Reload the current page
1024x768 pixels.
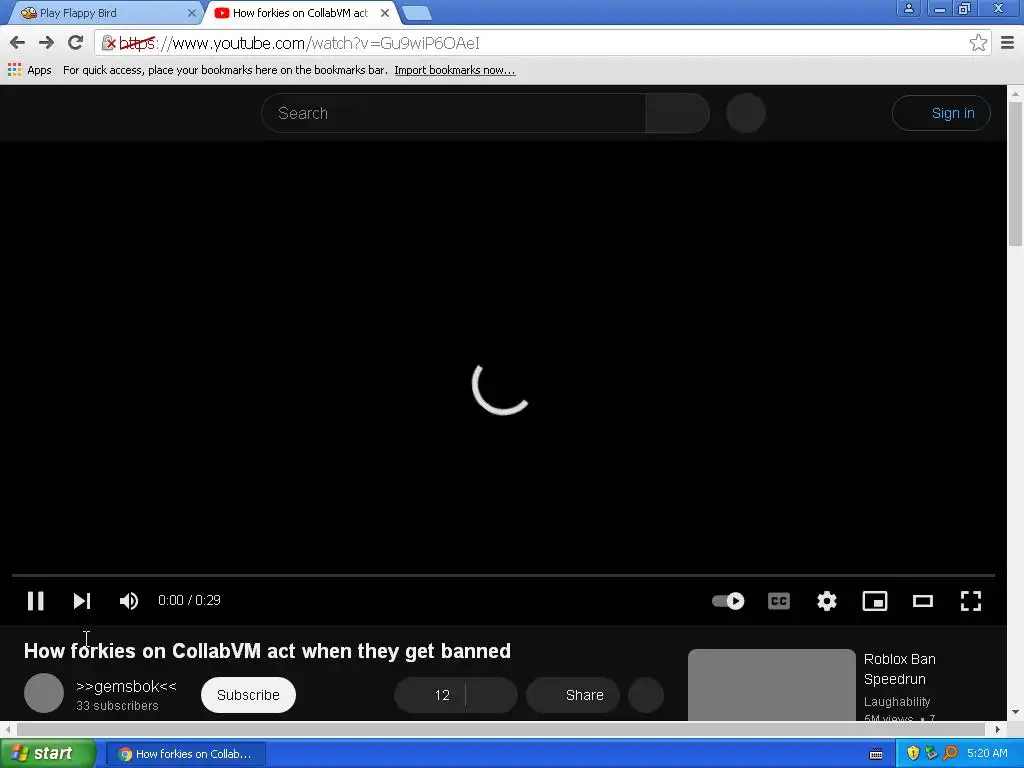pos(76,43)
